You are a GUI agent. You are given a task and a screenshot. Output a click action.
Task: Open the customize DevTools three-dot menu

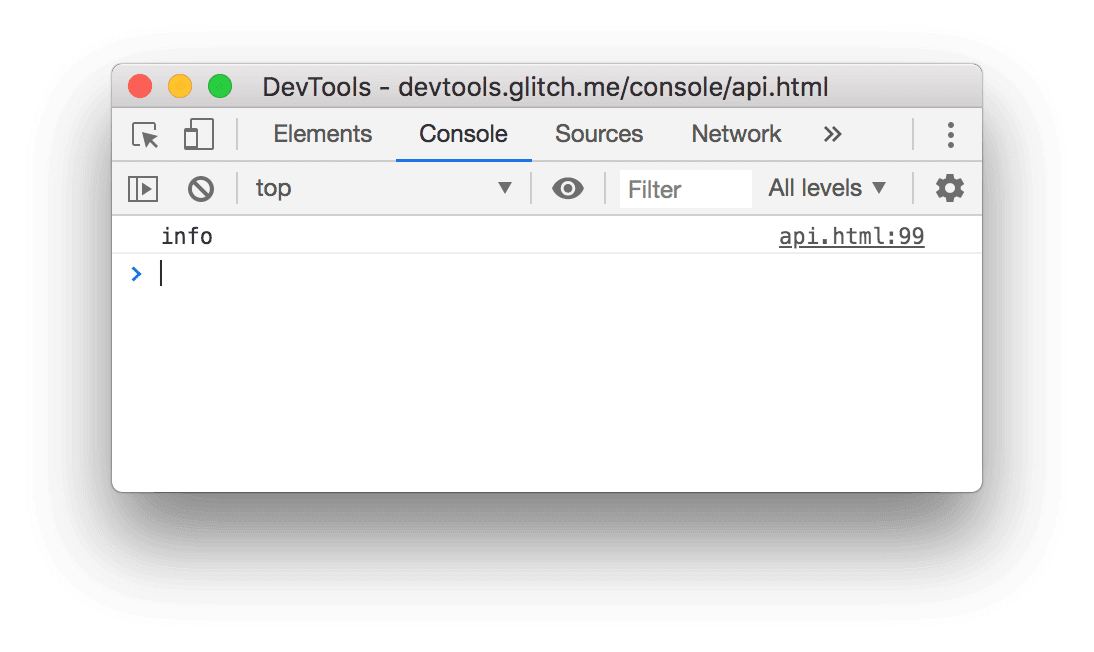coord(950,134)
